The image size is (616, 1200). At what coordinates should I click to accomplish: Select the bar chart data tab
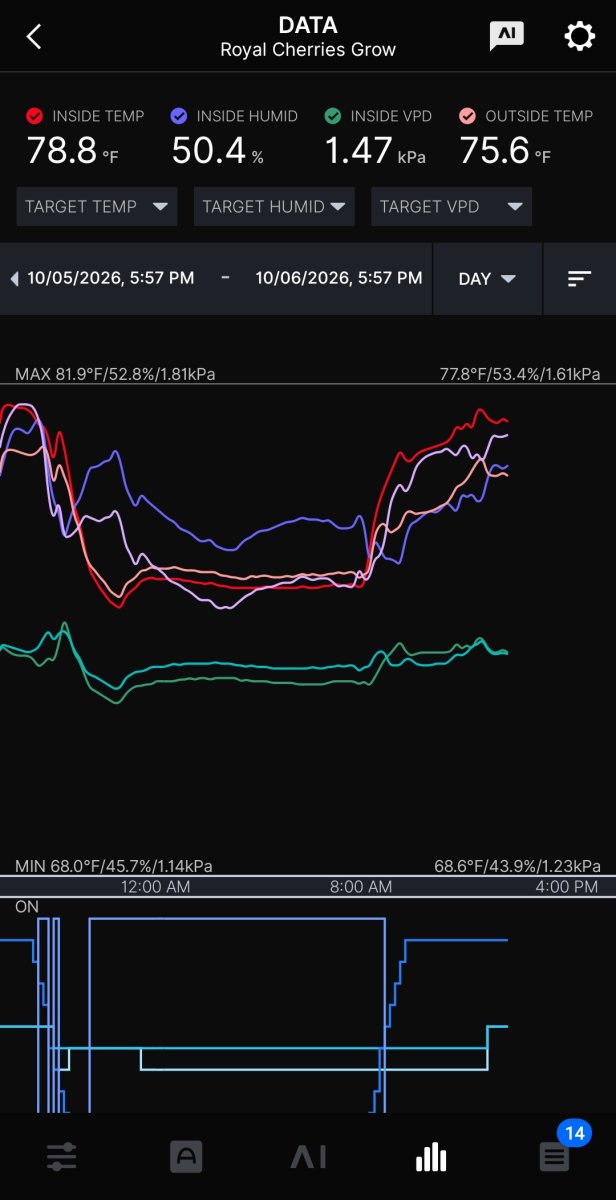point(431,1157)
